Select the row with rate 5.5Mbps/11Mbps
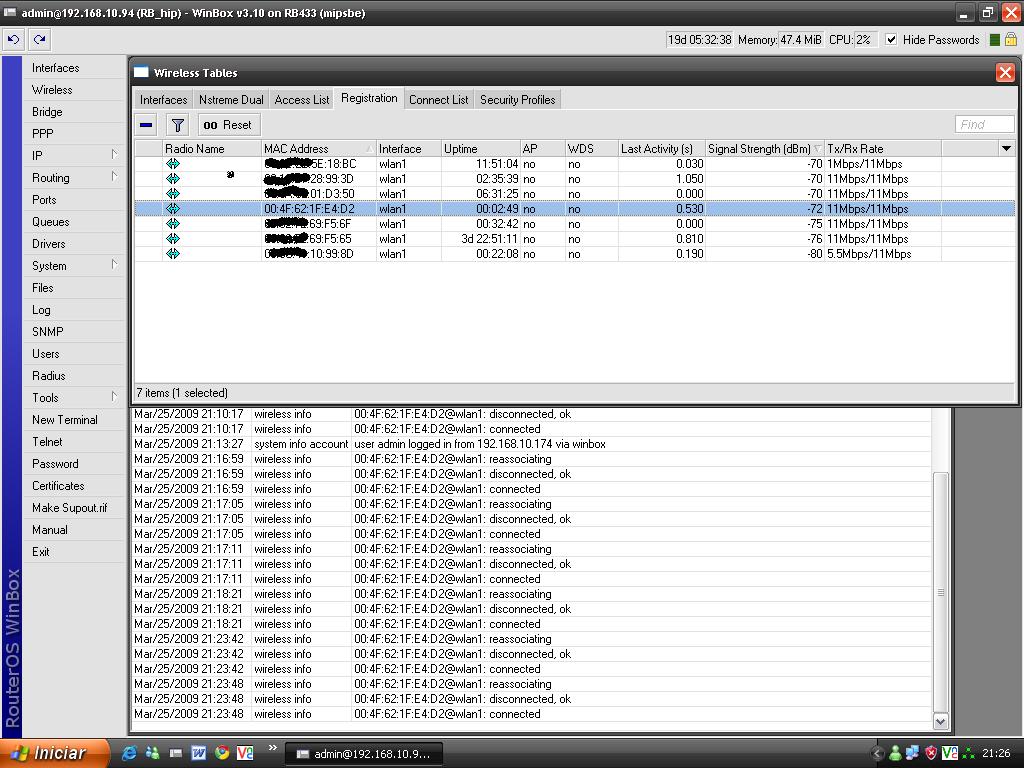Viewport: 1024px width, 768px height. [x=575, y=254]
